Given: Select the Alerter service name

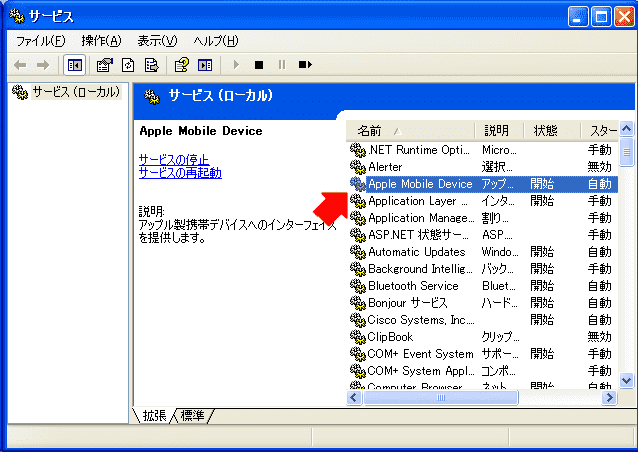Looking at the screenshot, I should point(385,167).
